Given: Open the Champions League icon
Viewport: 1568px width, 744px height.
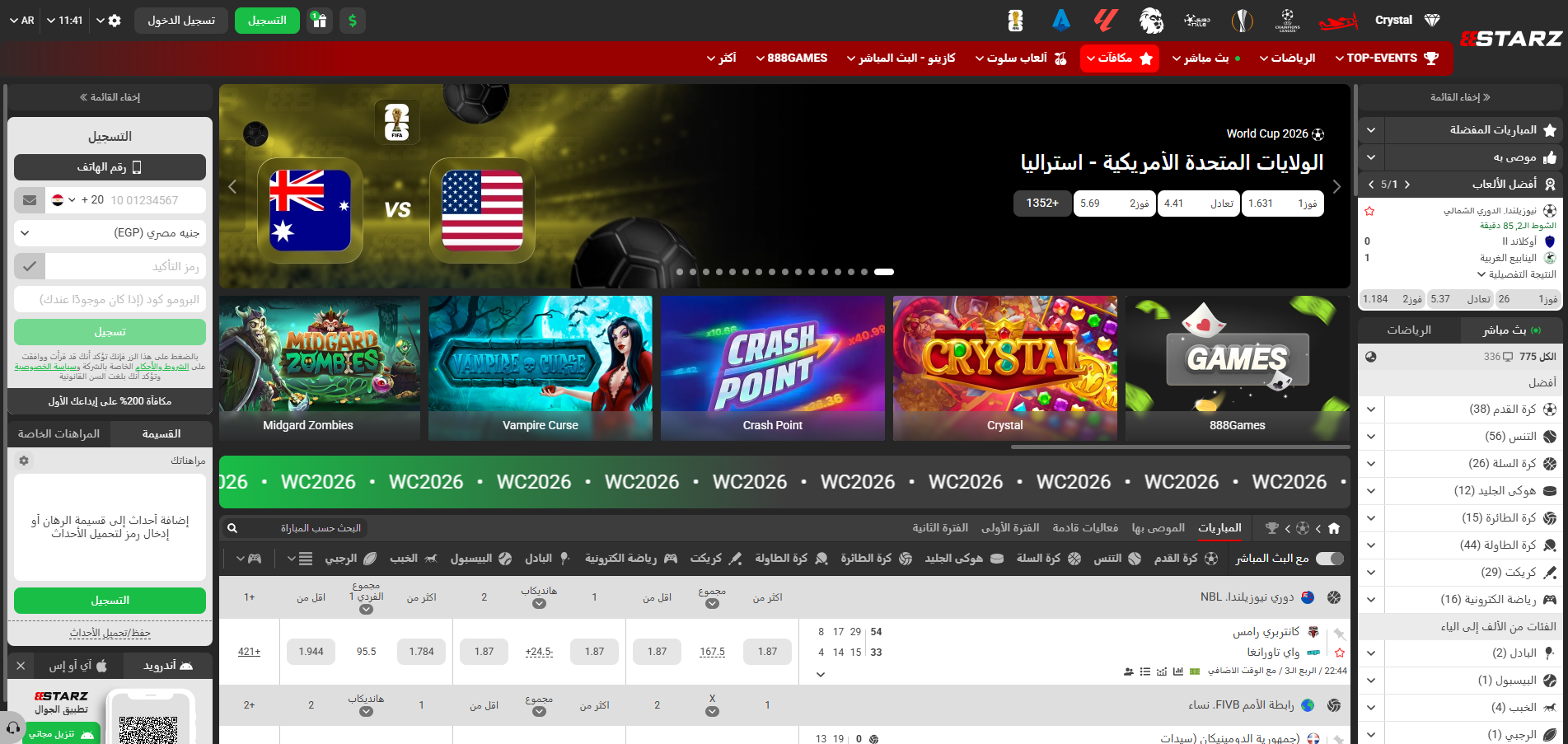Looking at the screenshot, I should [1287, 20].
